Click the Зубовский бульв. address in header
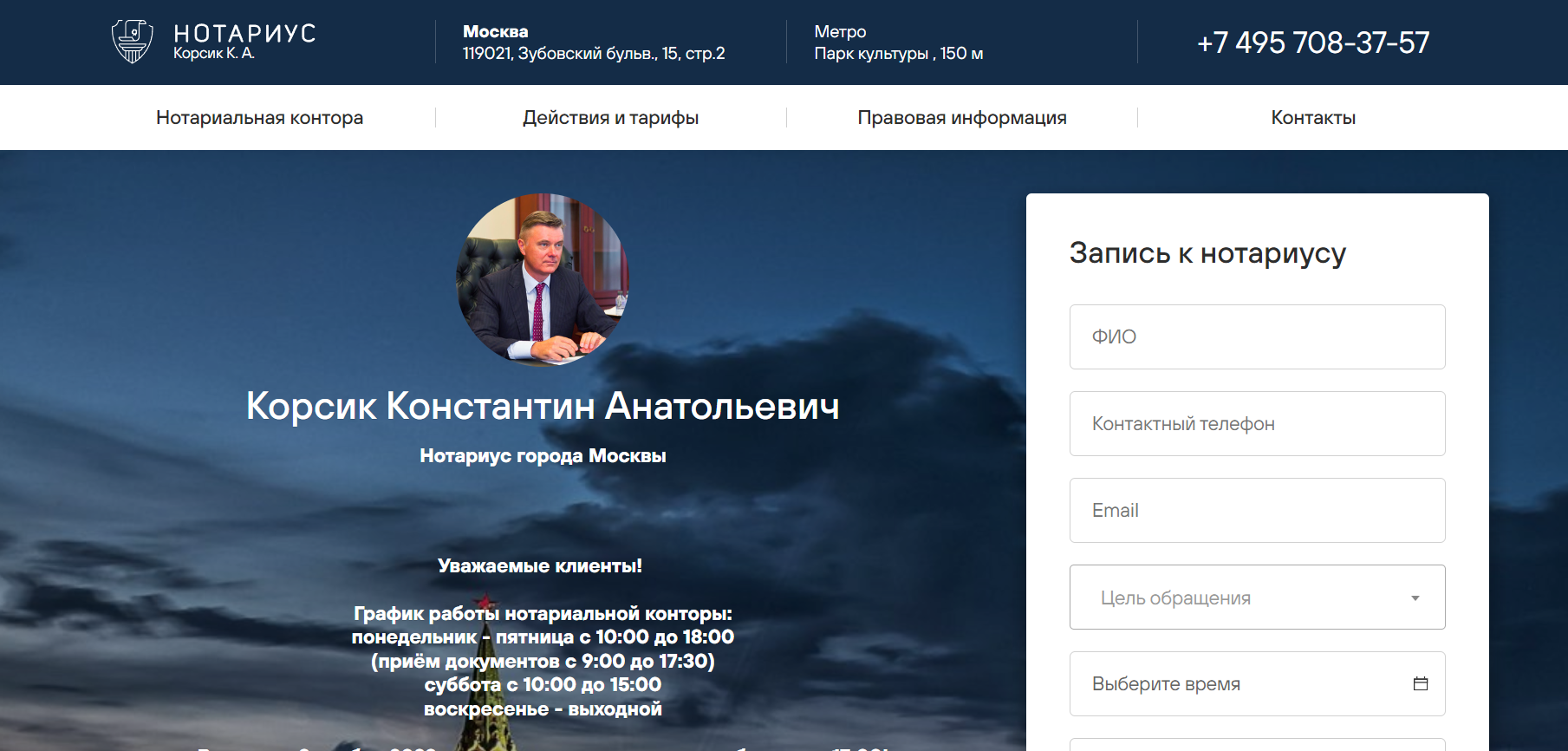The image size is (1568, 751). point(593,54)
